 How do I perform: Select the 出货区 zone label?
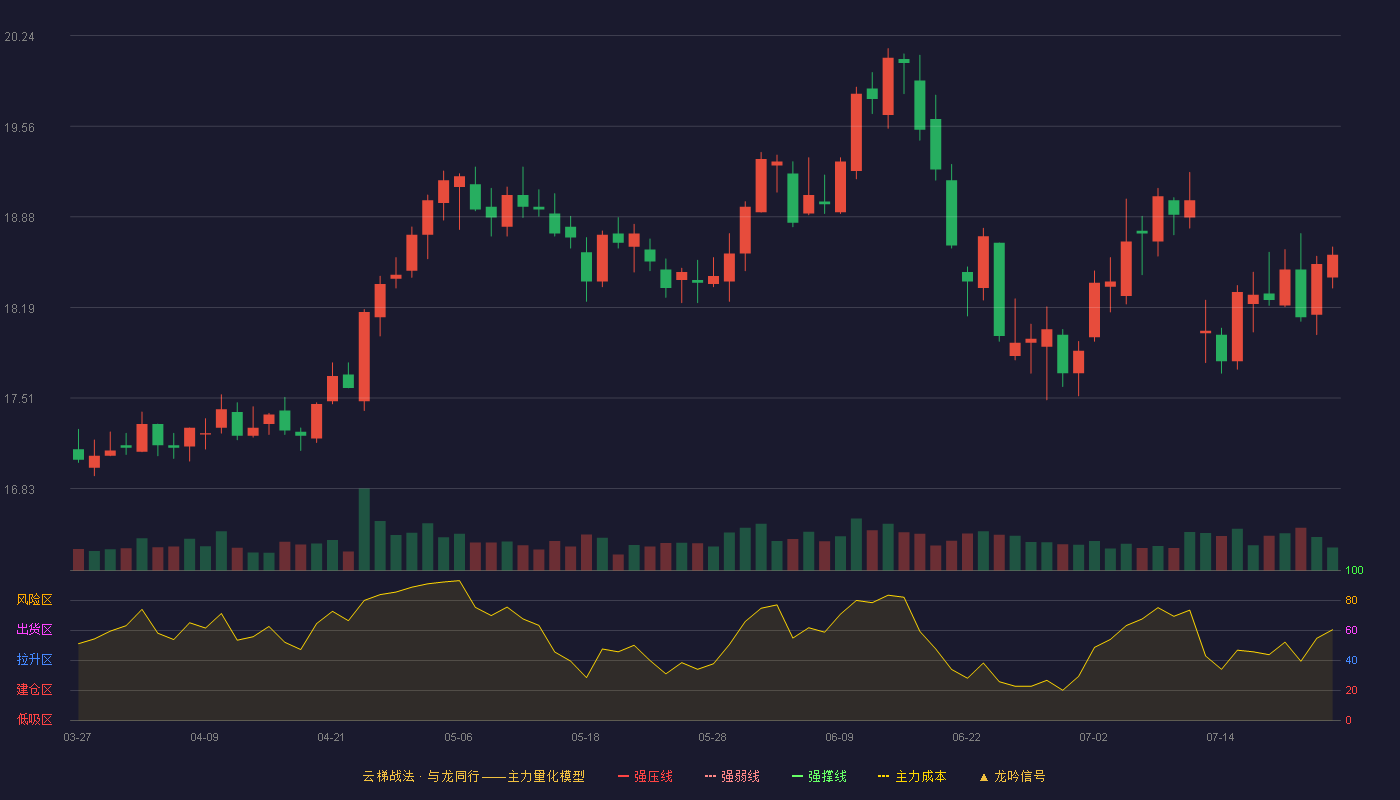pos(34,630)
